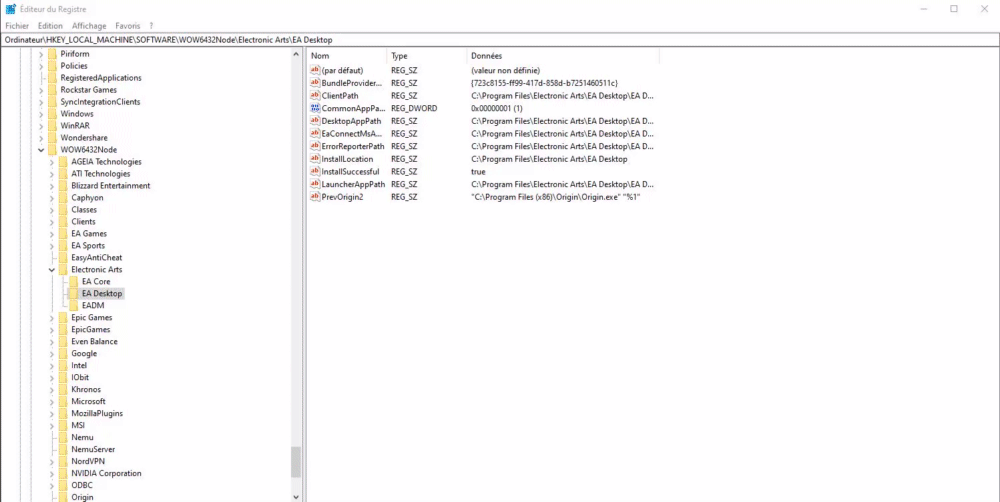Click the ClientPath string value icon
The image size is (1000, 502).
click(315, 96)
